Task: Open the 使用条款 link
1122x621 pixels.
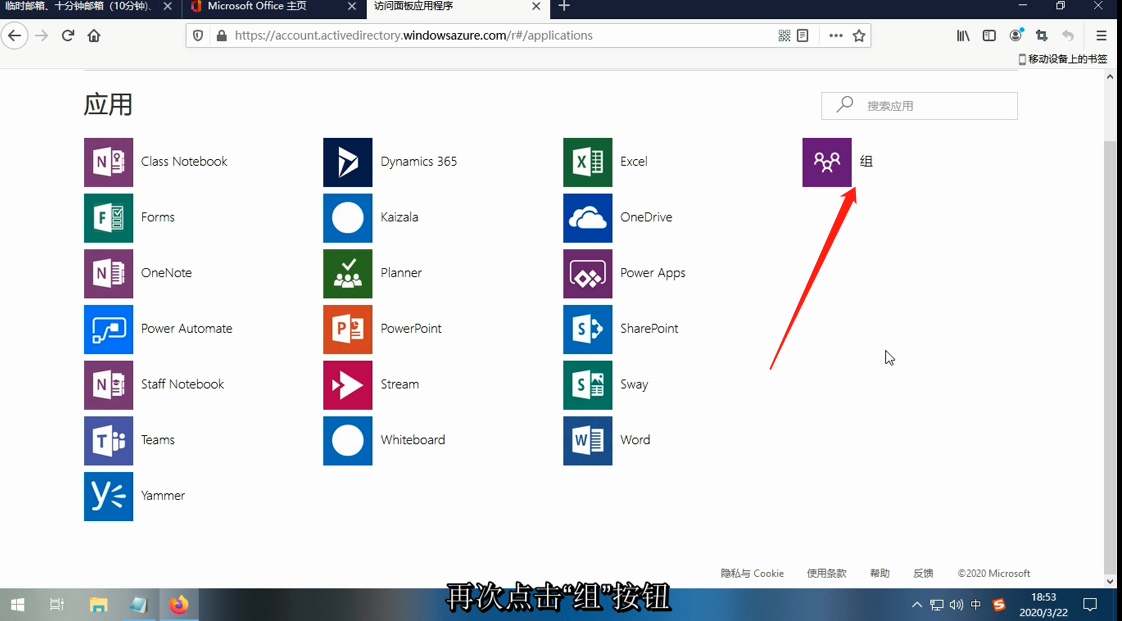Action: tap(826, 573)
